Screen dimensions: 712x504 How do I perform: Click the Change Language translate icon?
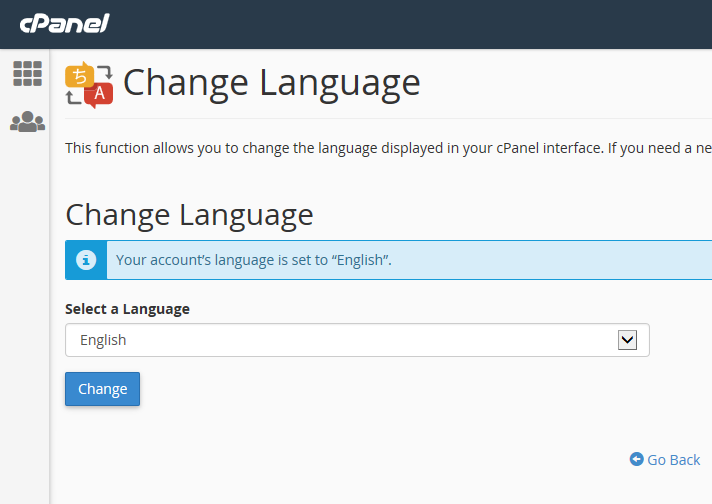[x=89, y=85]
